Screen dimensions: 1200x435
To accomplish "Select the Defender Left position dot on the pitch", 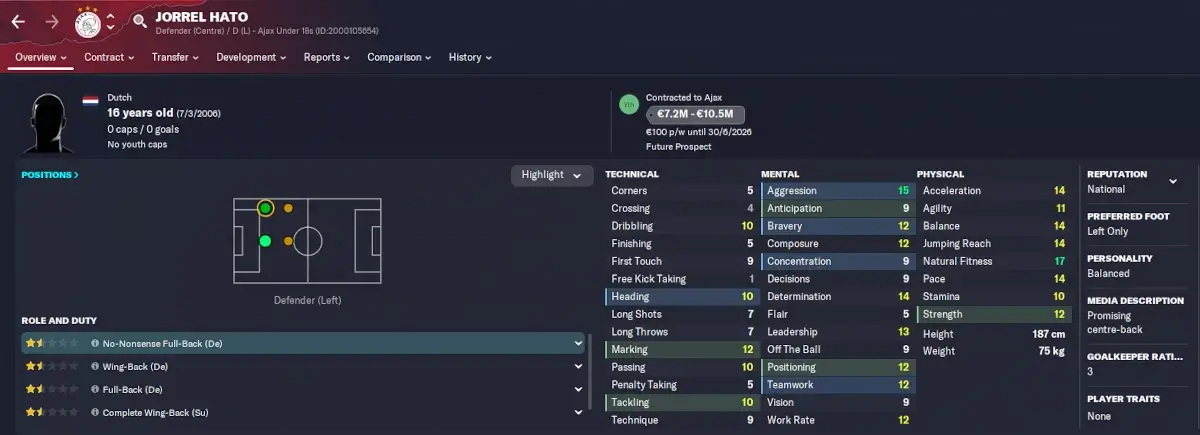I will pos(265,208).
